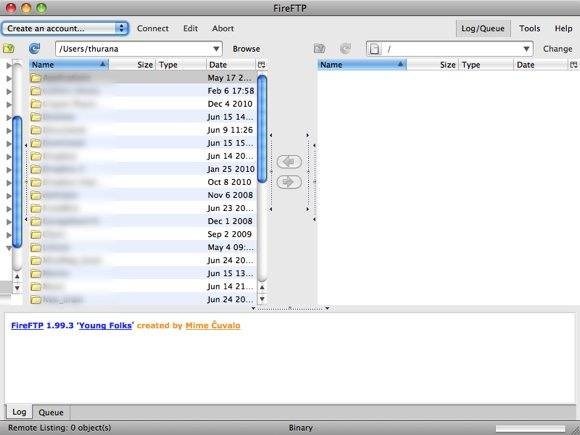Image resolution: width=580 pixels, height=435 pixels.
Task: Select the folder dated Jun 9 11:26
Action: tap(142, 130)
